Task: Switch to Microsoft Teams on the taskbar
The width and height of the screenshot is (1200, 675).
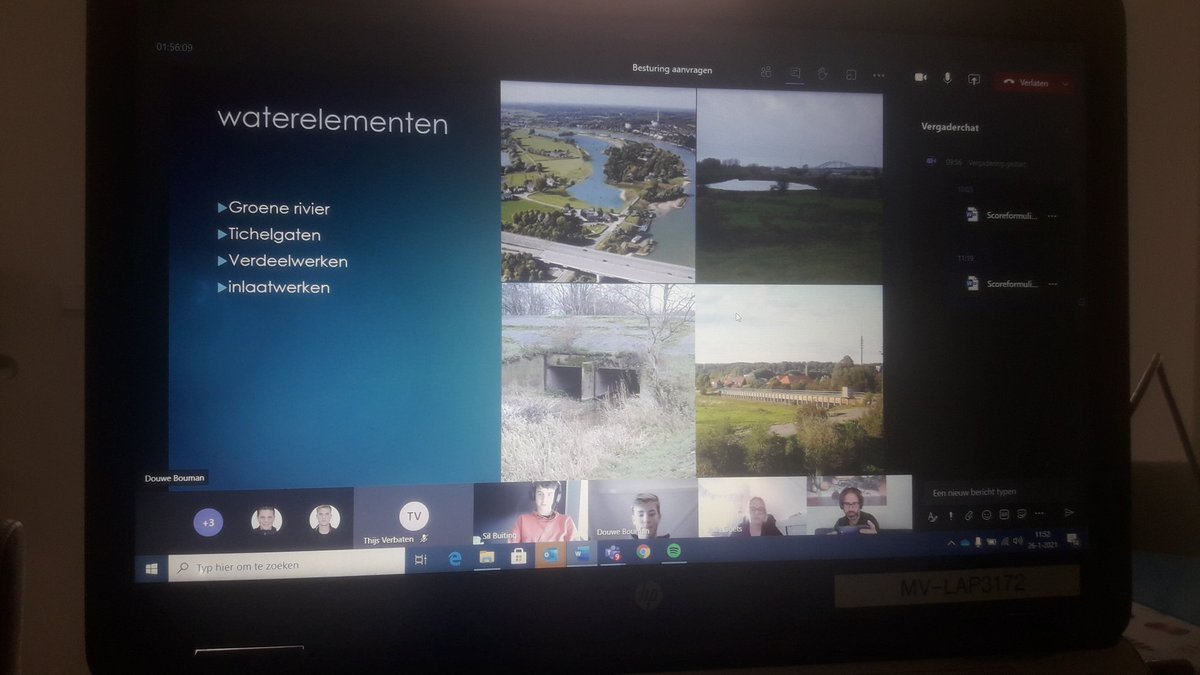Action: point(612,552)
